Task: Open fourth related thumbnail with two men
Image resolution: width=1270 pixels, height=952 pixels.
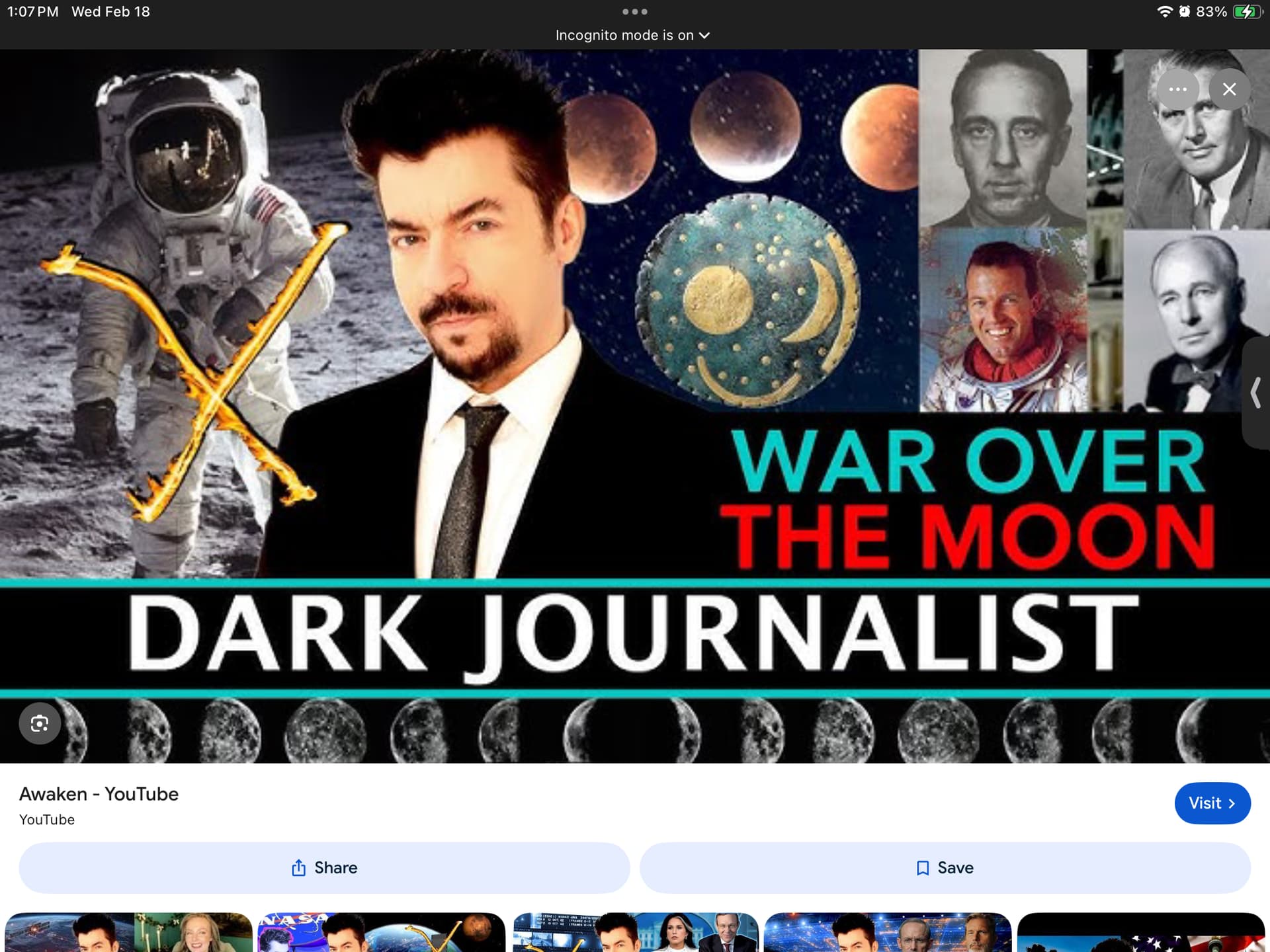Action: 888,933
